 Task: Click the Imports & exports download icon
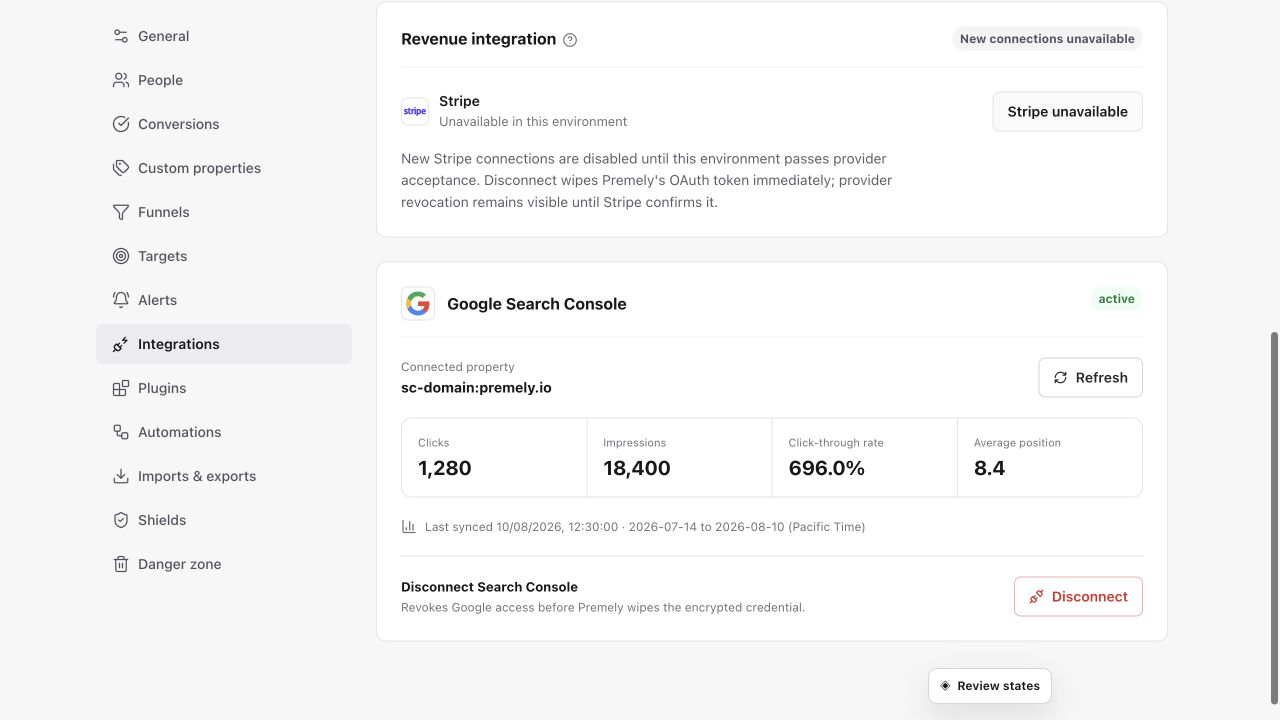point(121,476)
